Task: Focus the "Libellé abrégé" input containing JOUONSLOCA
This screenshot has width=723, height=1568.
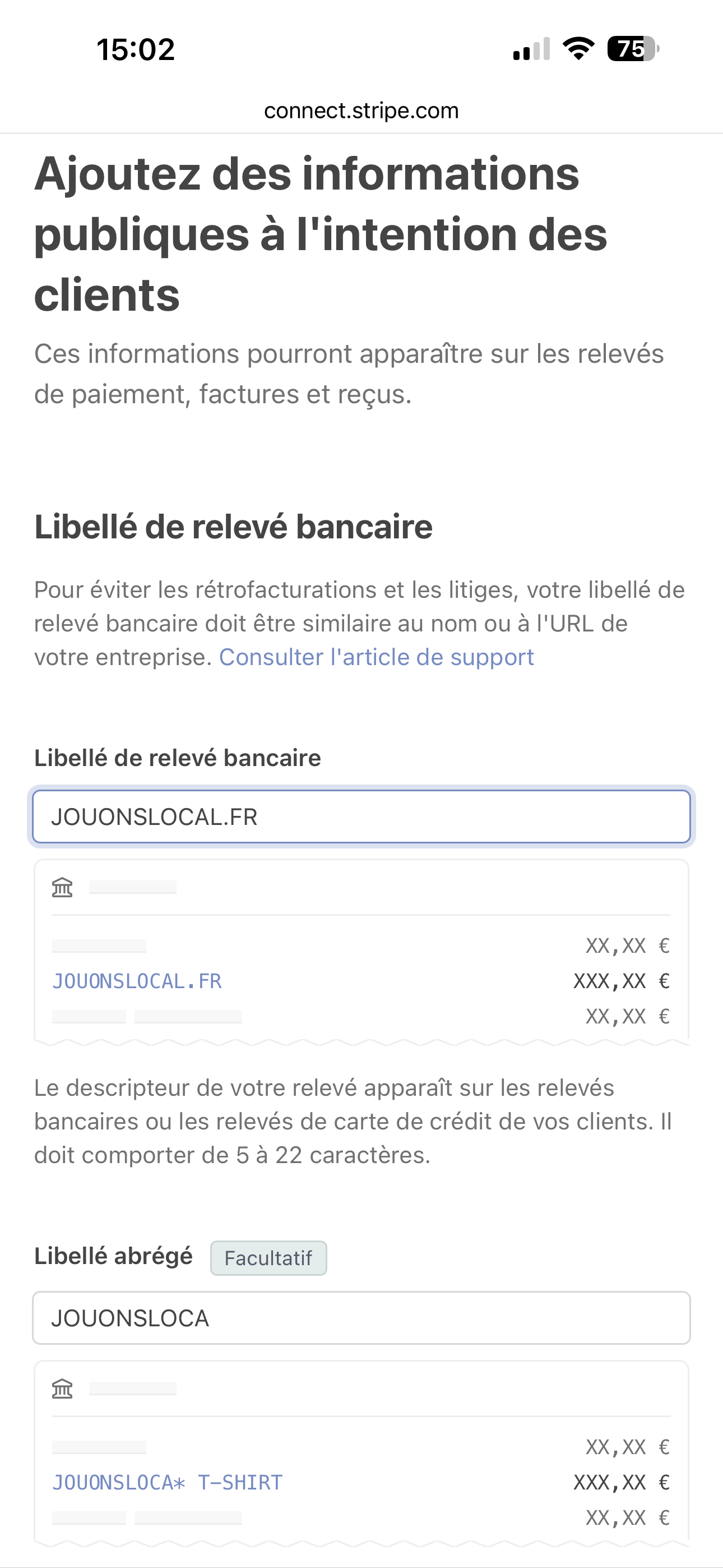Action: pyautogui.click(x=361, y=1318)
